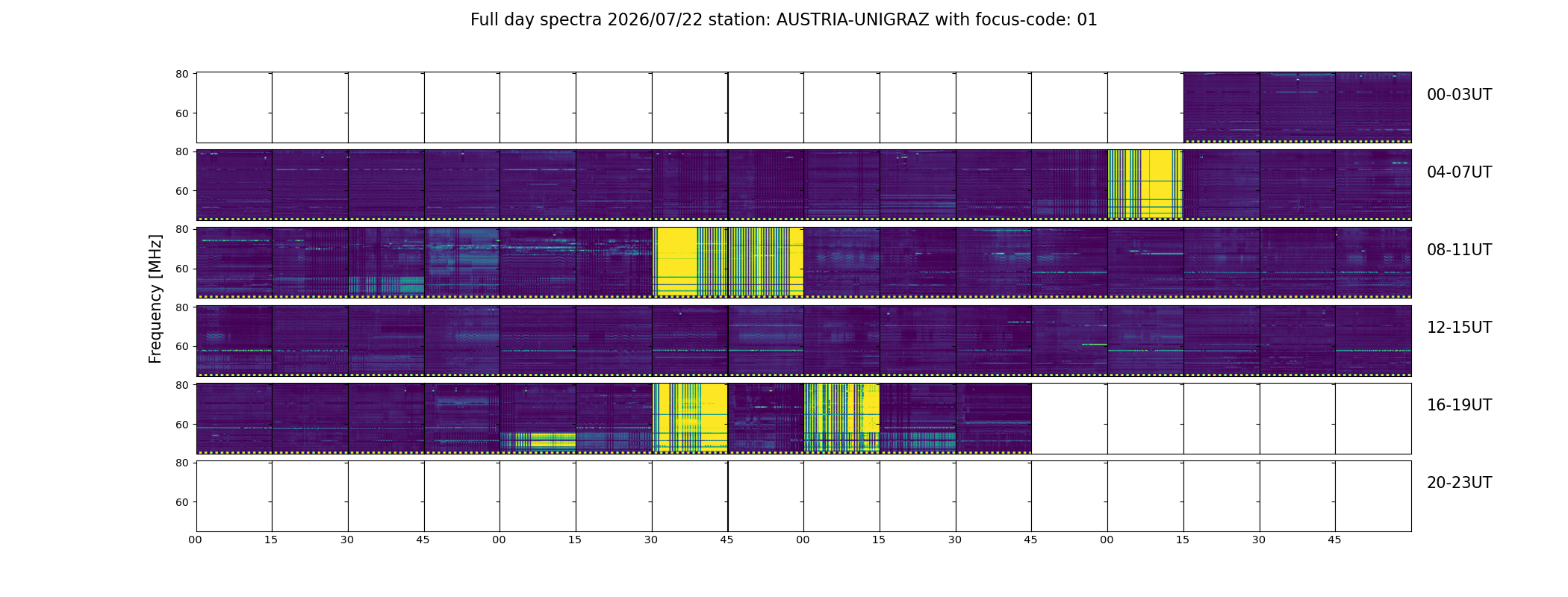The height and width of the screenshot is (597, 1568).
Task: Click the first spectrogram panel in the 12-15UT row
Action: pyautogui.click(x=234, y=340)
